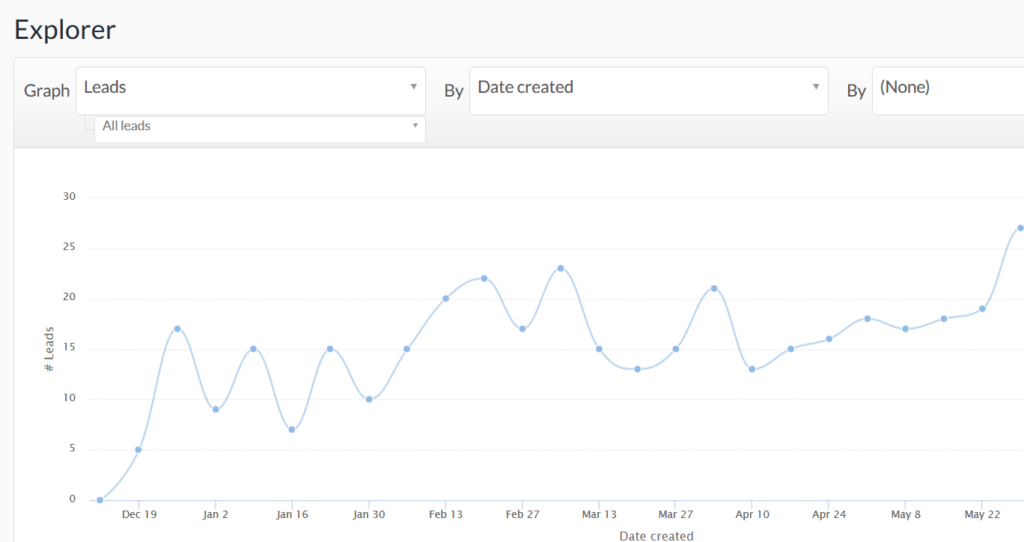Click the 17-lead peak after Dec 19
Image resolution: width=1024 pixels, height=542 pixels.
(177, 328)
